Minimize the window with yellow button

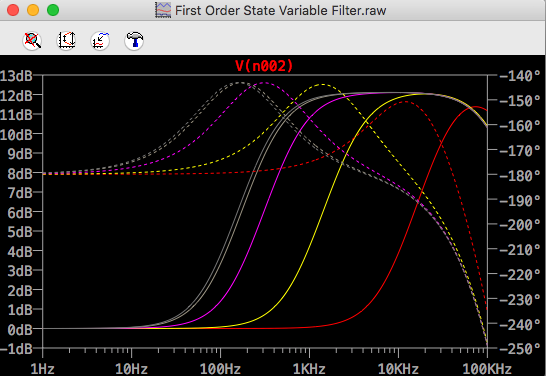pos(33,10)
